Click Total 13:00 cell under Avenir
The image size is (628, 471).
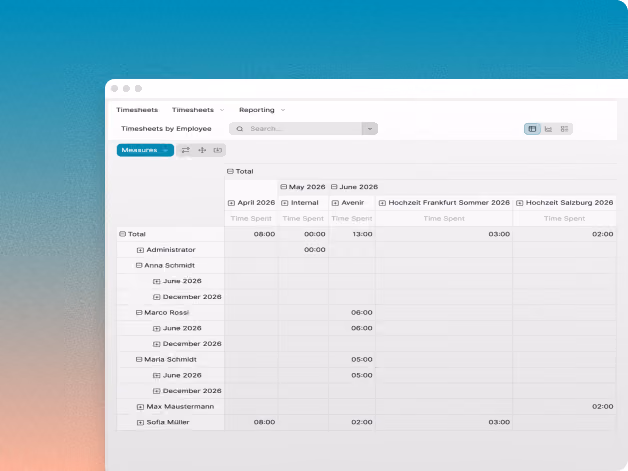(x=352, y=234)
